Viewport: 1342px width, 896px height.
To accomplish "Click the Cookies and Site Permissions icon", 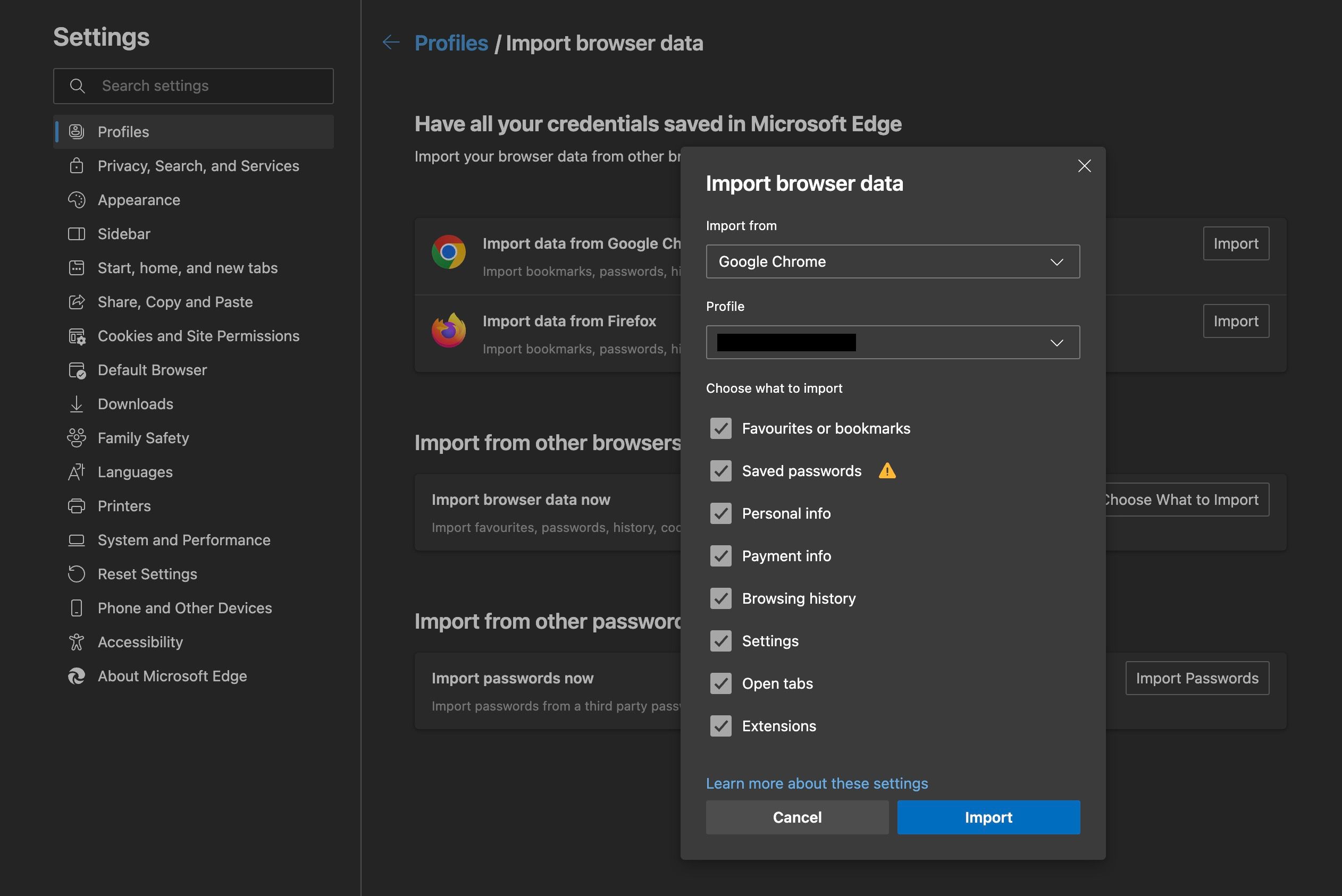I will 77,336.
